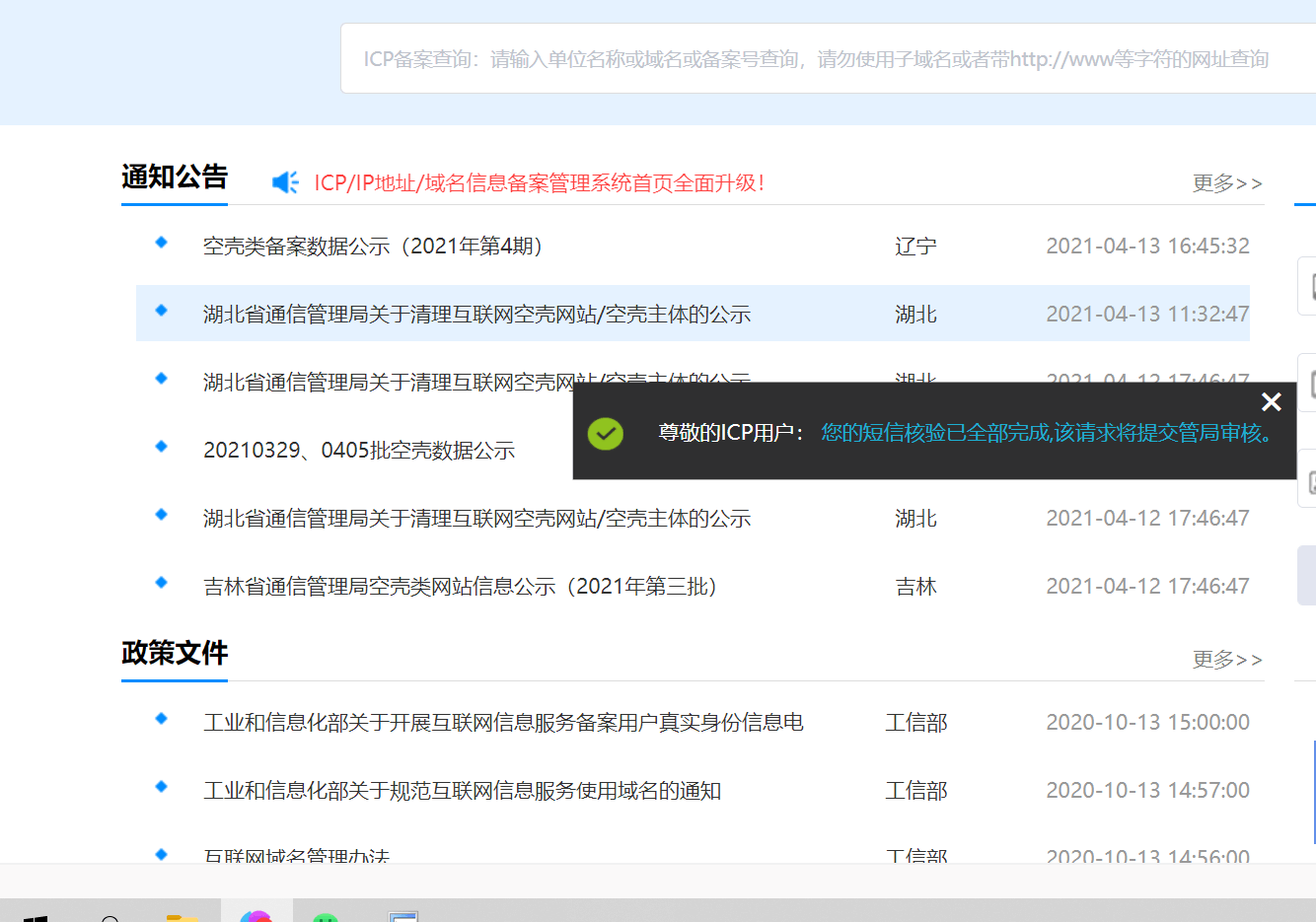Viewport: 1316px width, 922px height.
Task: Open the green smiley app in taskbar
Action: pyautogui.click(x=326, y=917)
